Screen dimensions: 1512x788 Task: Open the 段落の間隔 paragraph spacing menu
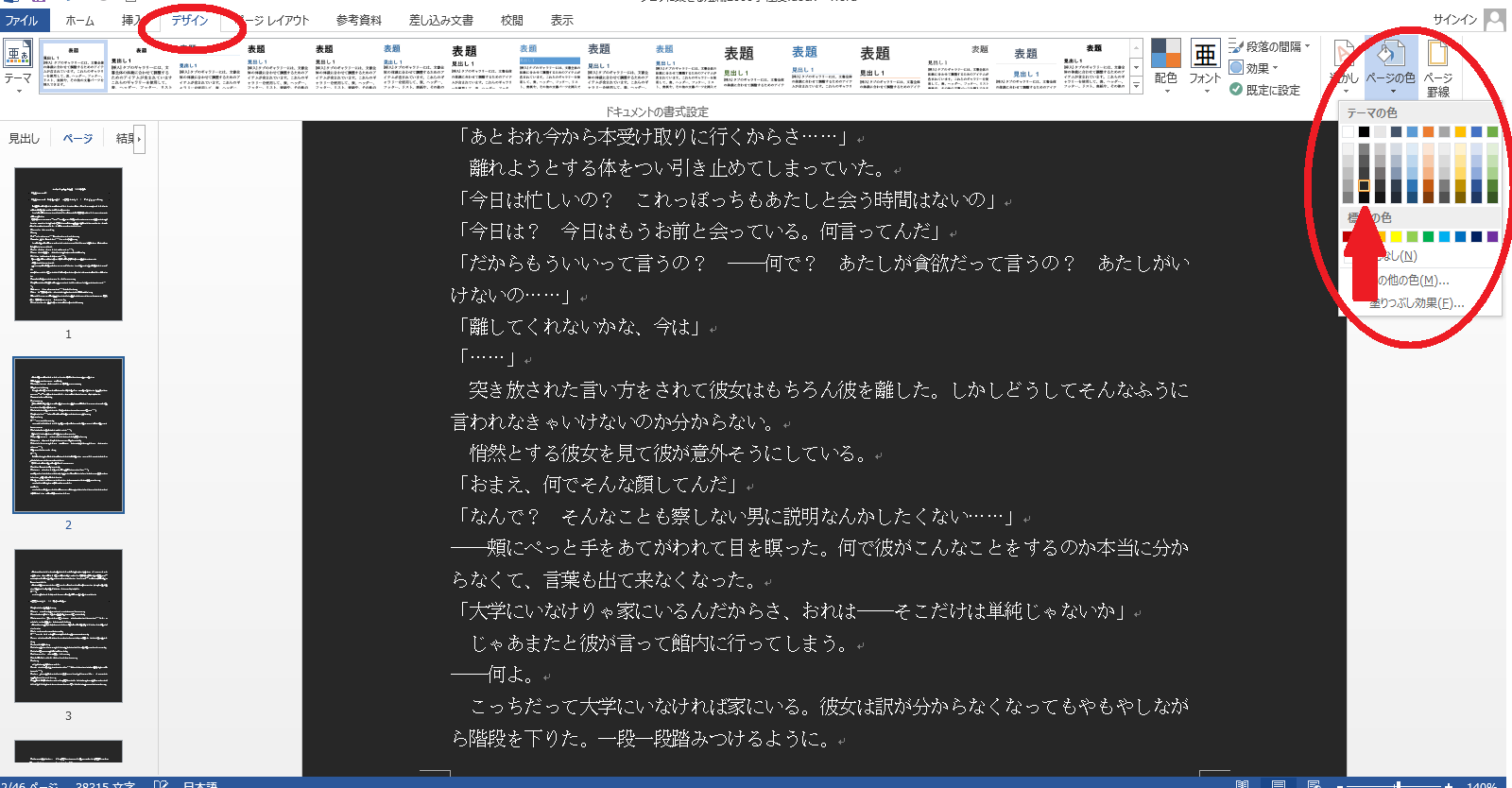[x=1269, y=46]
